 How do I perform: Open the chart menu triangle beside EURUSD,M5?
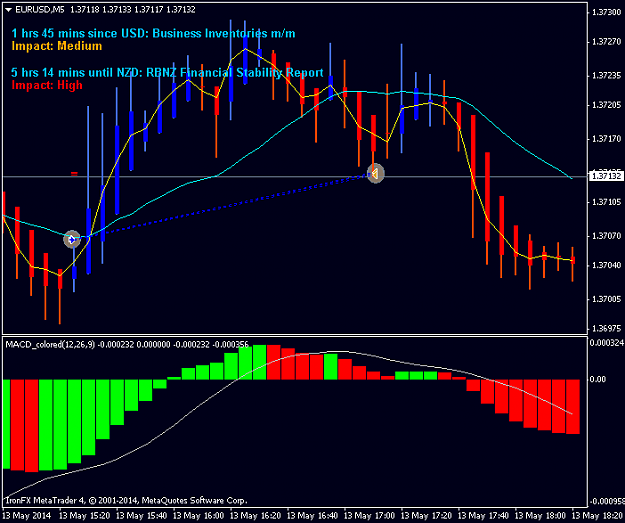[x=8, y=10]
